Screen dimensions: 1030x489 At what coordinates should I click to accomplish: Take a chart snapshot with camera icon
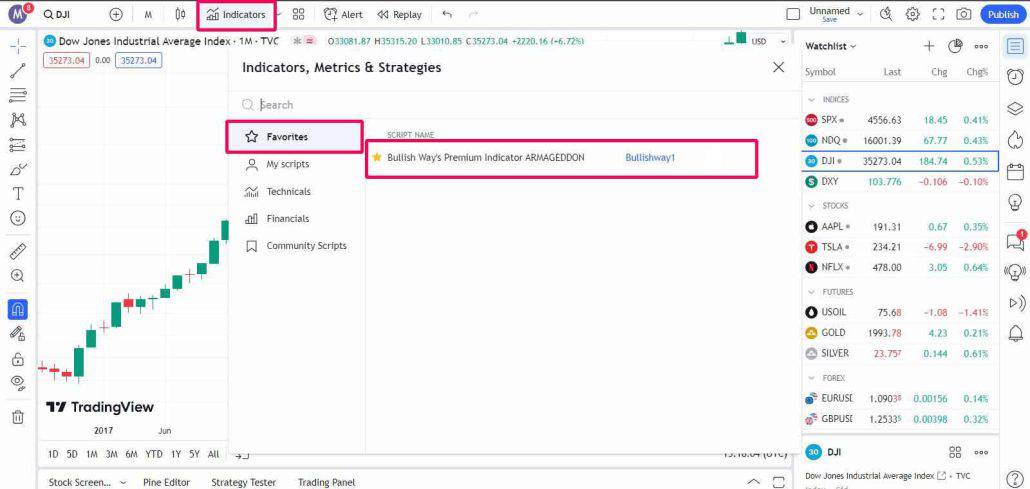[x=964, y=14]
